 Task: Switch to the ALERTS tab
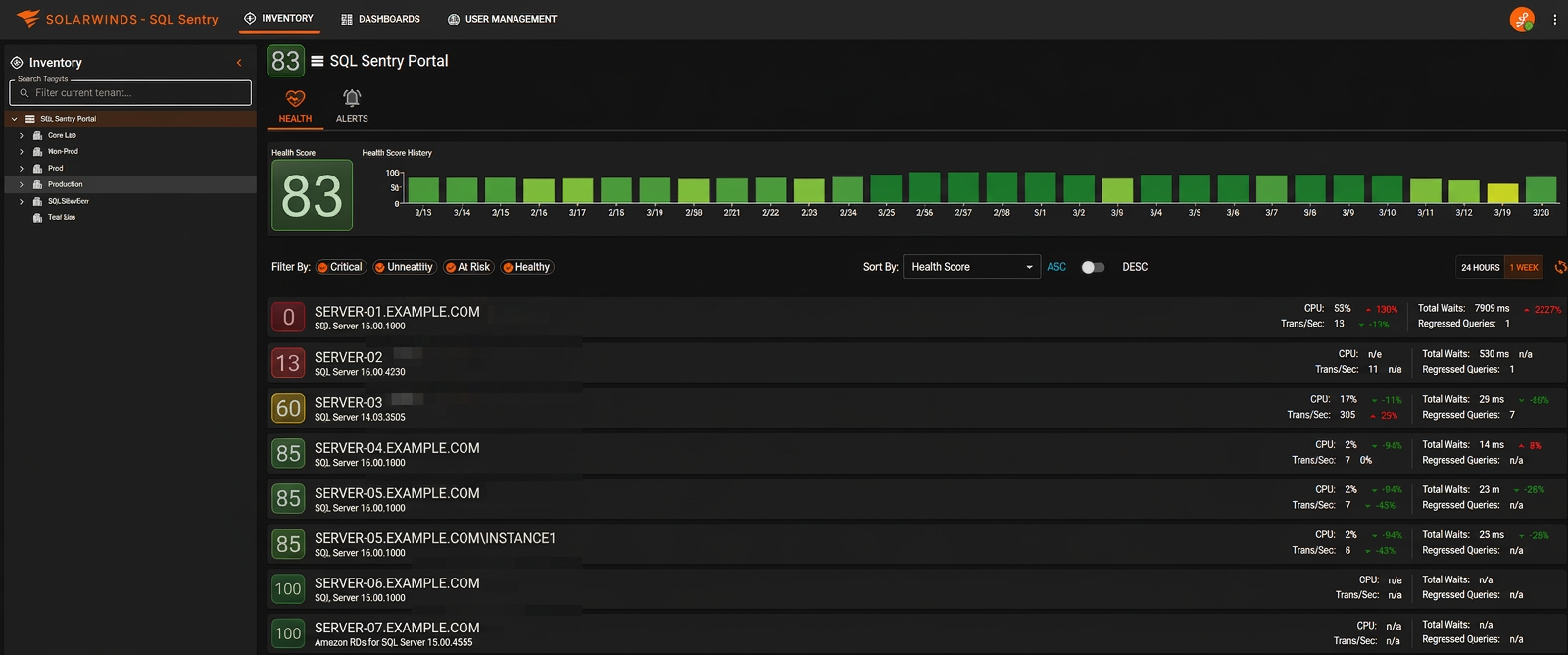(x=352, y=106)
